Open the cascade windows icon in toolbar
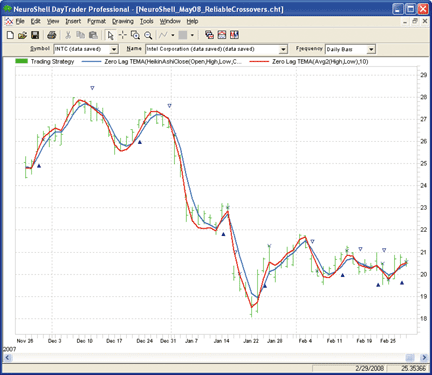Screen dimensions: 432x375 (209, 35)
